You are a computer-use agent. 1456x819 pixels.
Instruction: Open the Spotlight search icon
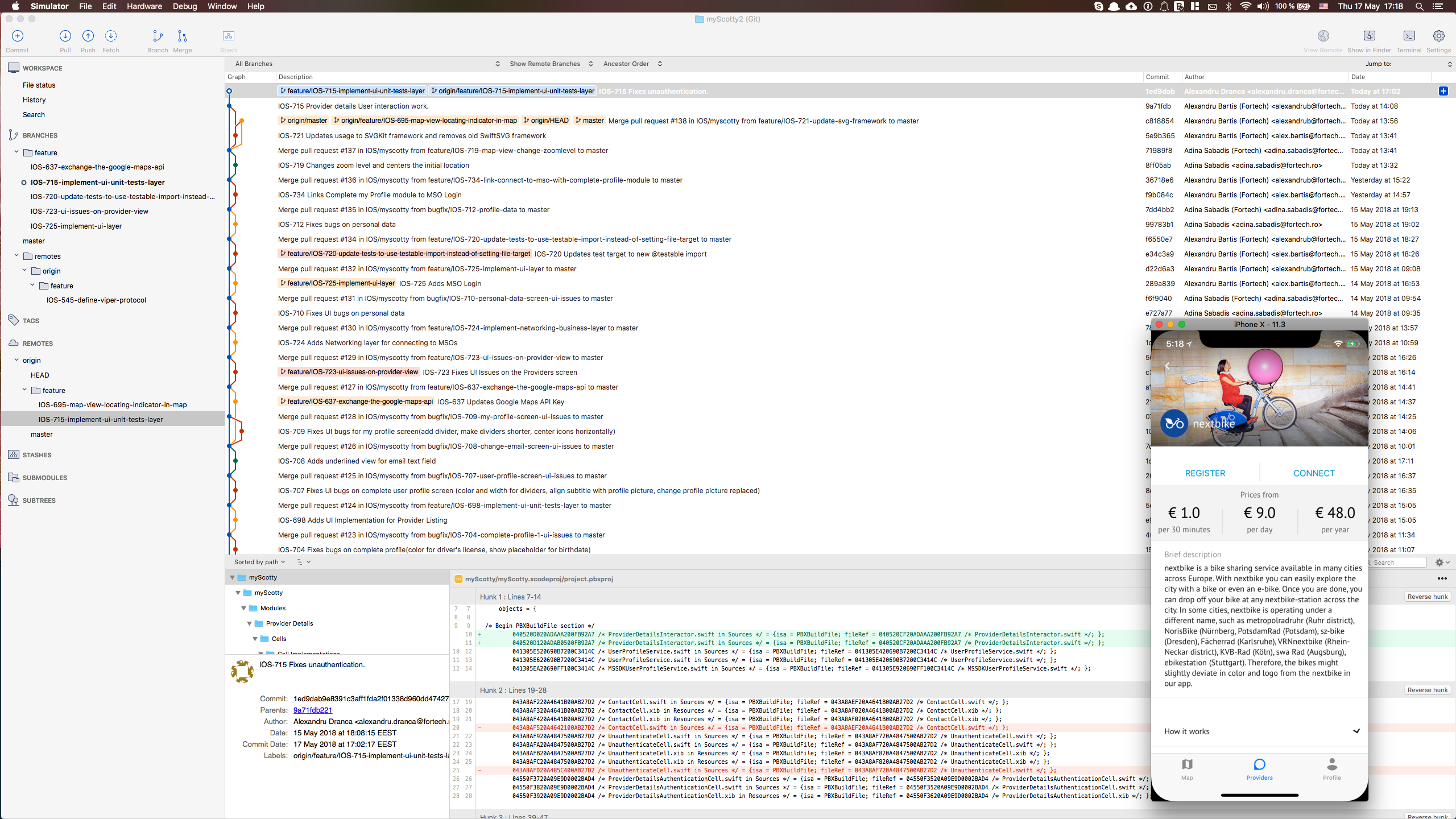tap(1420, 6)
